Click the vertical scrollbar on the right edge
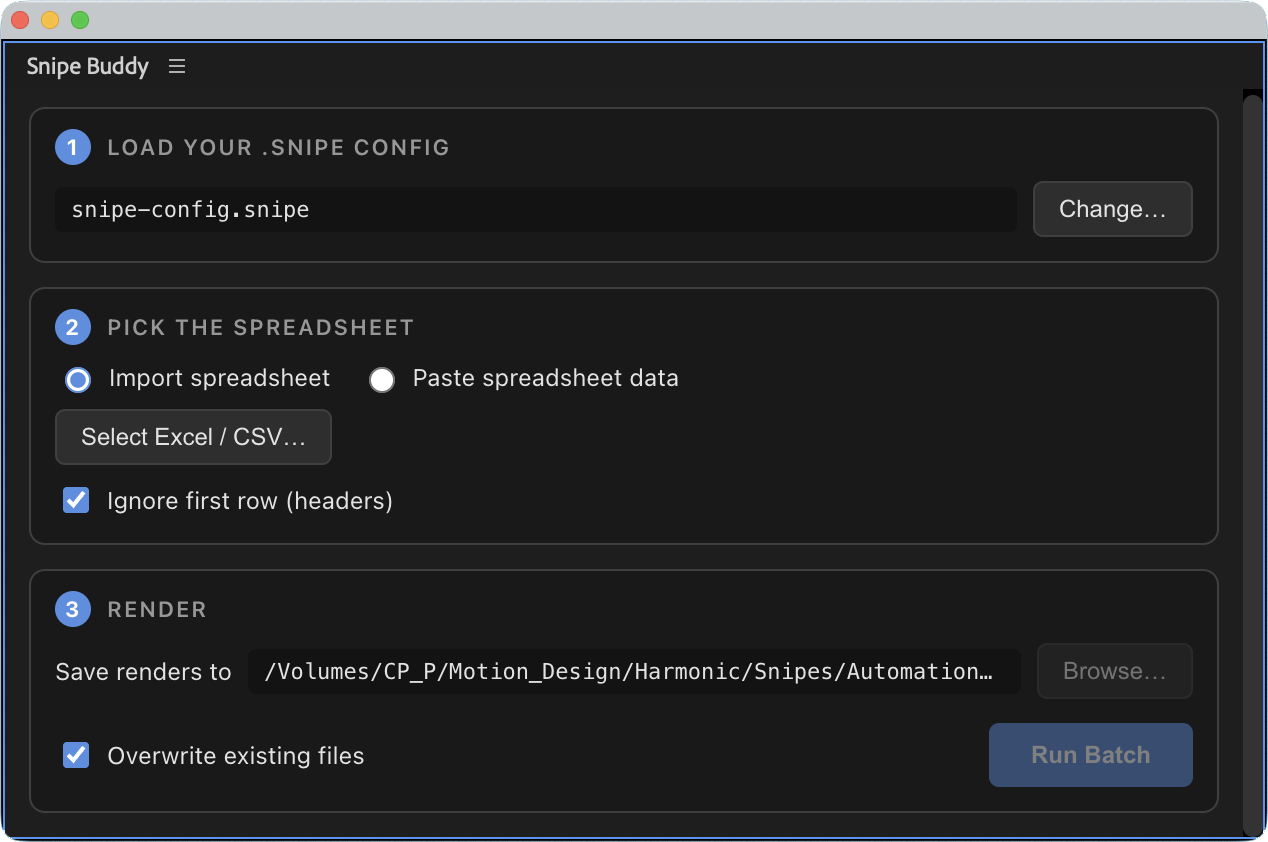 click(x=1252, y=465)
